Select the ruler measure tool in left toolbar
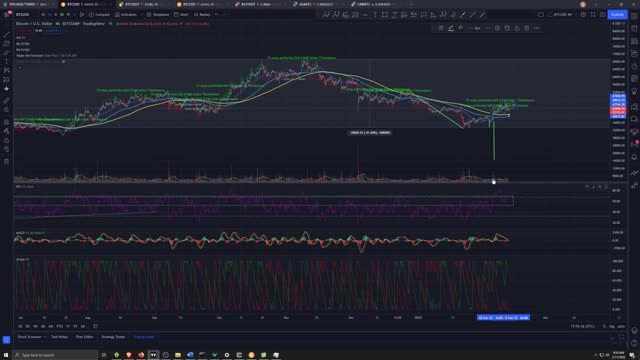 (x=7, y=100)
